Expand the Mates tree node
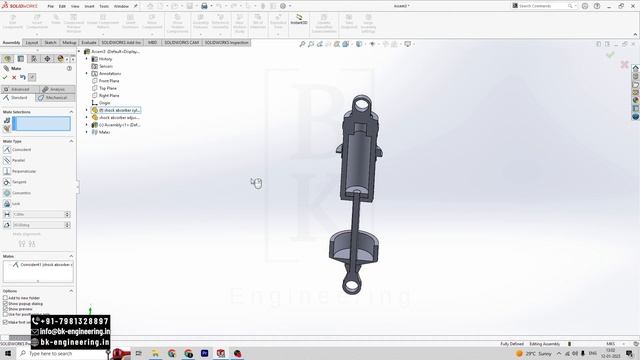Image resolution: width=640 pixels, height=360 pixels. coord(87,132)
